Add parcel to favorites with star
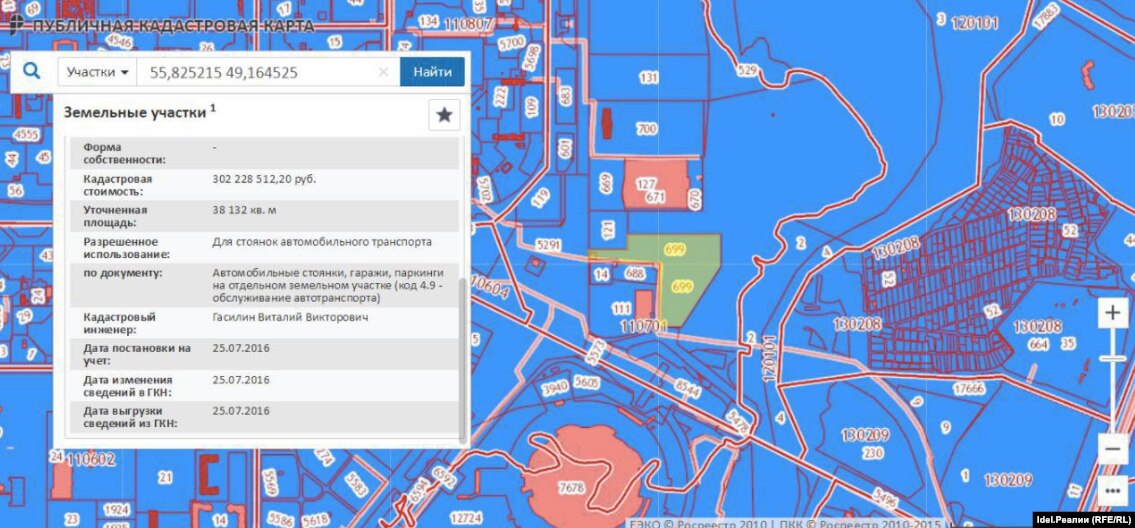This screenshot has width=1135, height=528. (x=444, y=115)
